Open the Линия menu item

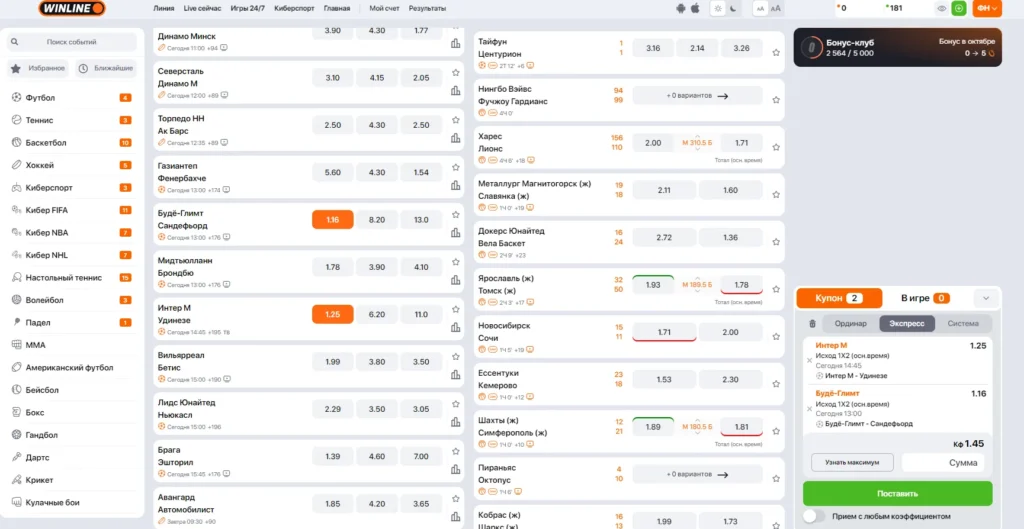point(163,8)
